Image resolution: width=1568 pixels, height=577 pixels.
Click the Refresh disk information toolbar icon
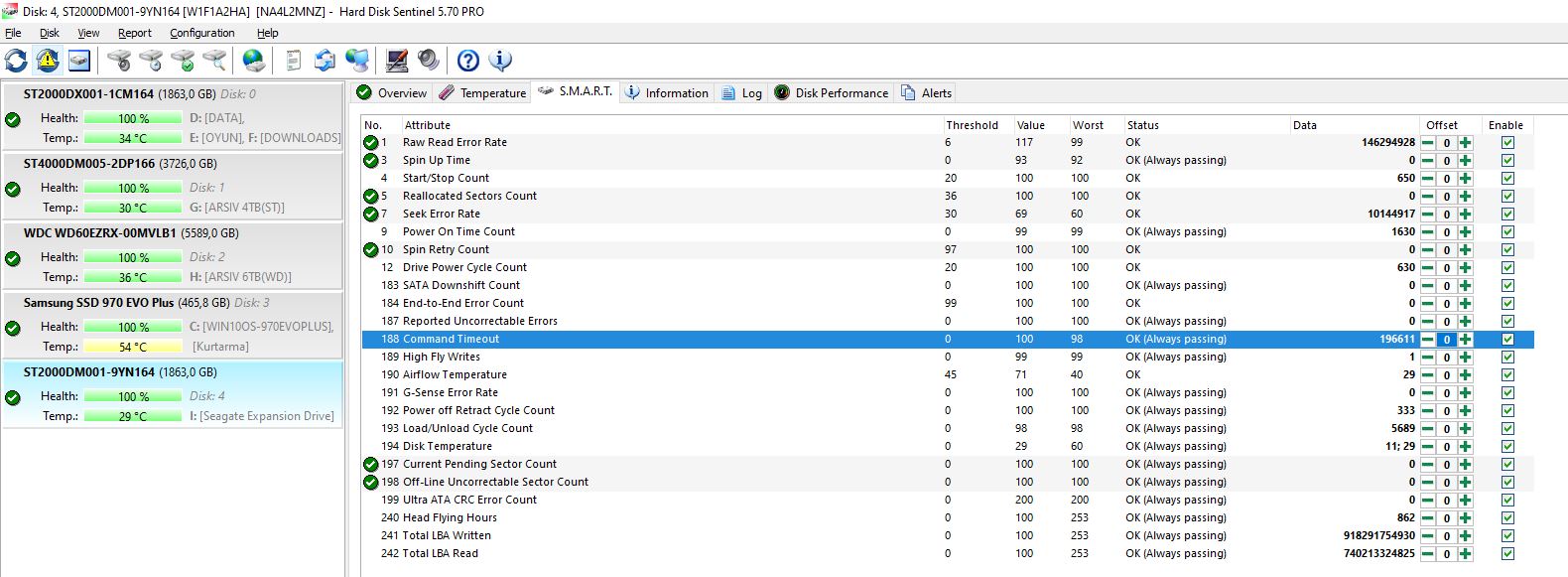click(x=16, y=61)
